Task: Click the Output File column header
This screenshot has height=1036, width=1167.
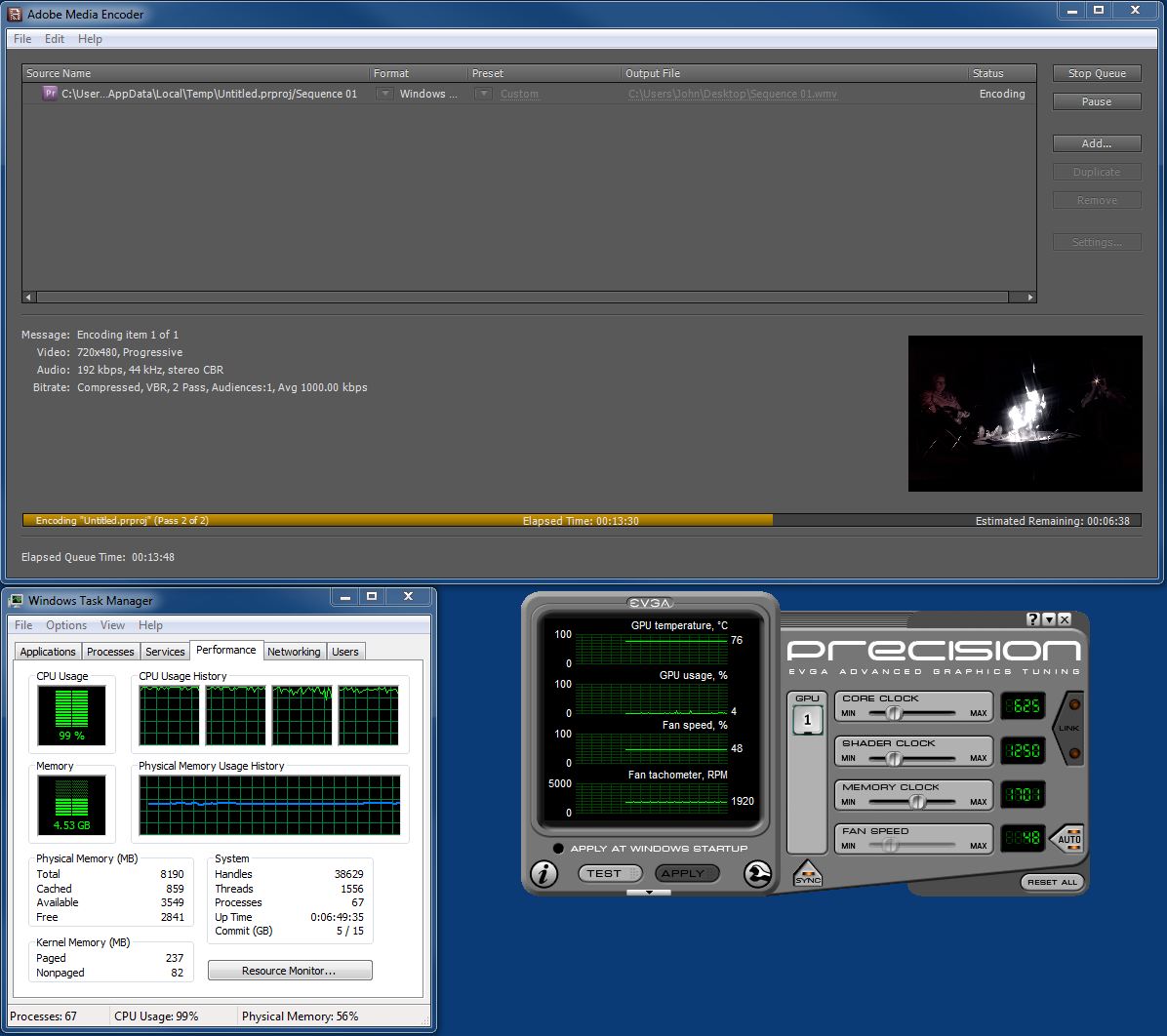Action: [x=795, y=73]
